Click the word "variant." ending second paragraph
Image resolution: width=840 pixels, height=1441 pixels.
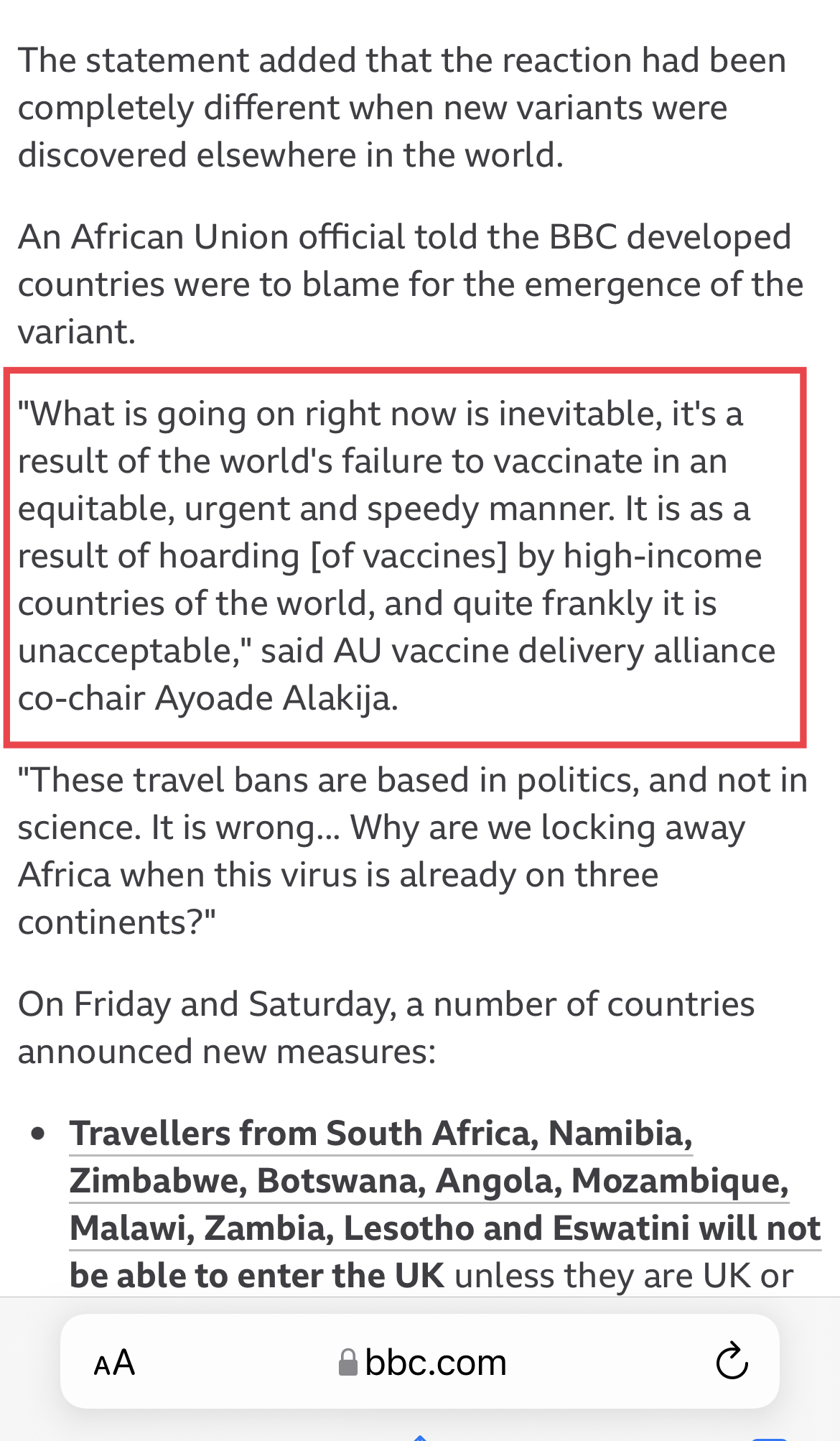point(77,332)
